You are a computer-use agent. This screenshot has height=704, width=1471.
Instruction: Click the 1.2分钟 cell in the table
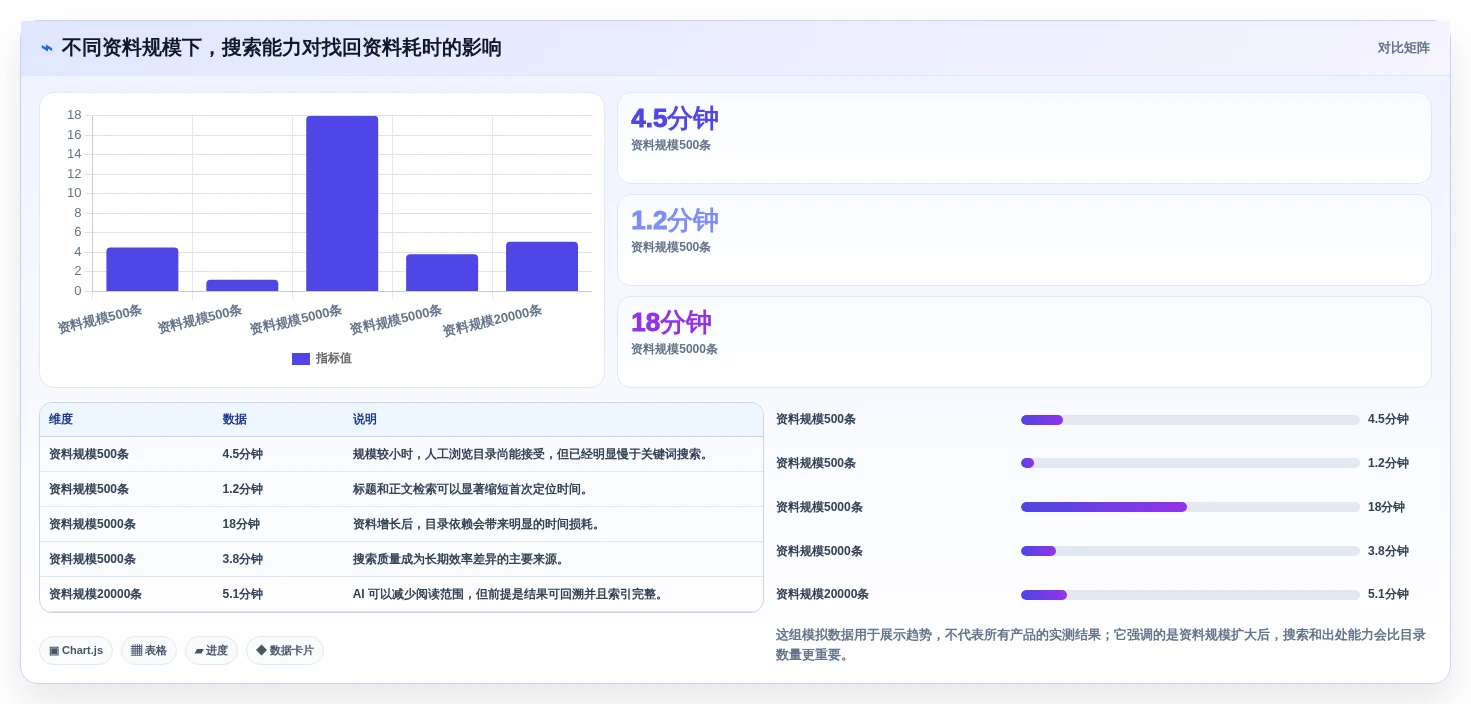[243, 489]
